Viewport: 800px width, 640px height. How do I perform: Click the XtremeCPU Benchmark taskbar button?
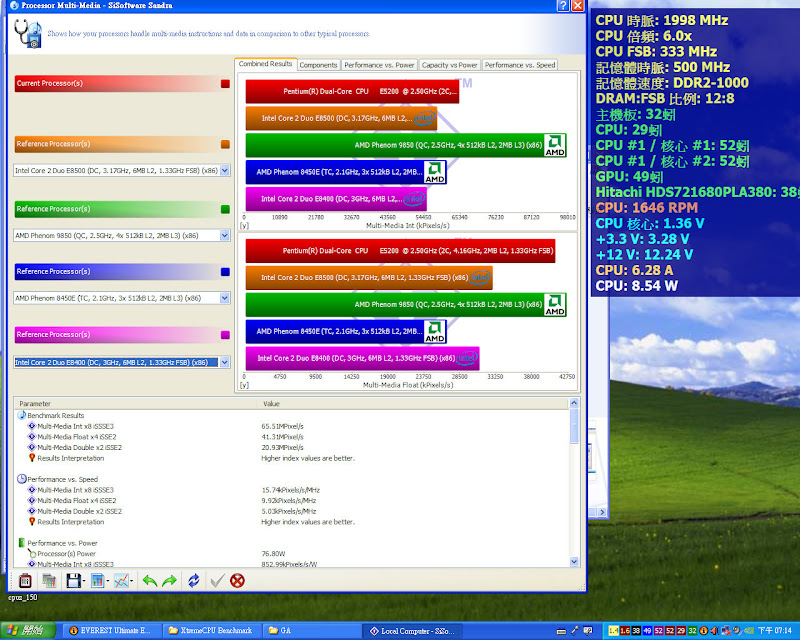[x=211, y=630]
